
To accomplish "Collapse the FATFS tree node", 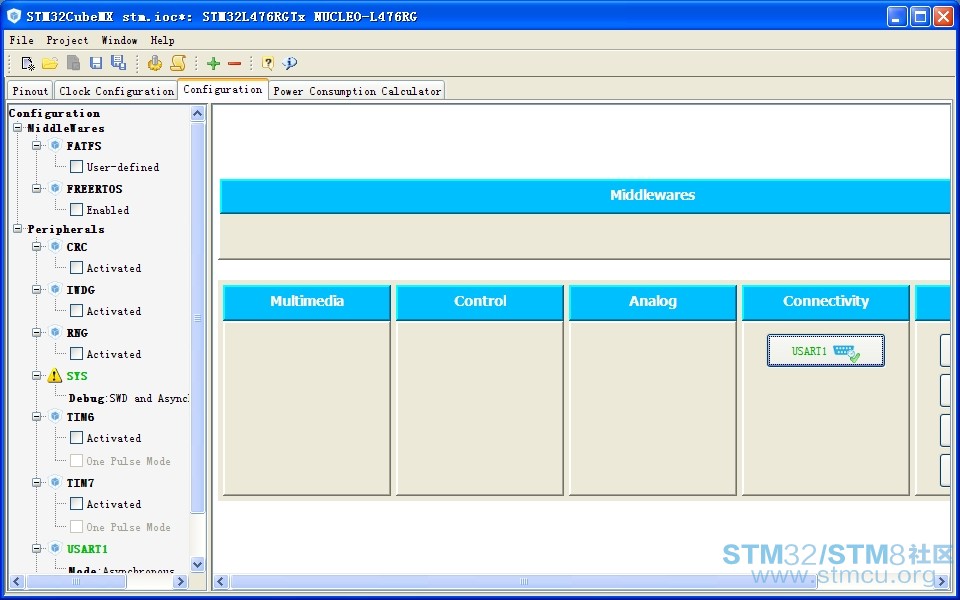I will (37, 146).
